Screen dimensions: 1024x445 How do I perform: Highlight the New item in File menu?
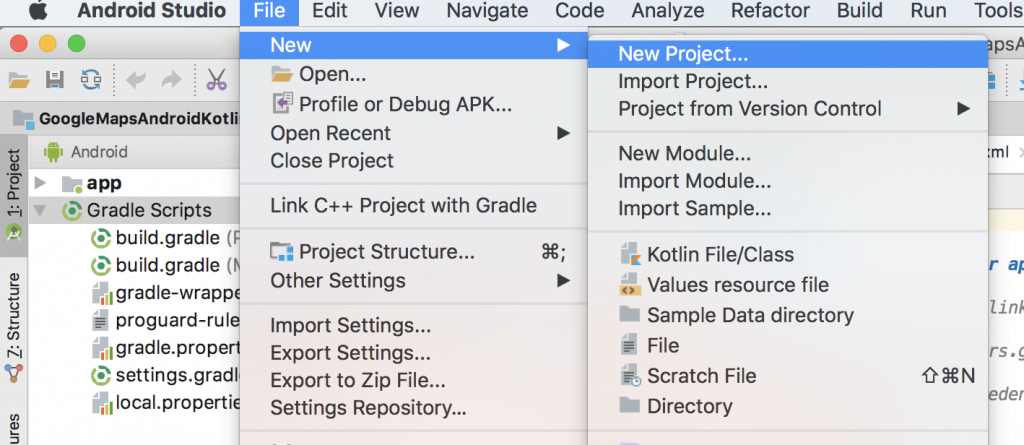pyautogui.click(x=413, y=44)
